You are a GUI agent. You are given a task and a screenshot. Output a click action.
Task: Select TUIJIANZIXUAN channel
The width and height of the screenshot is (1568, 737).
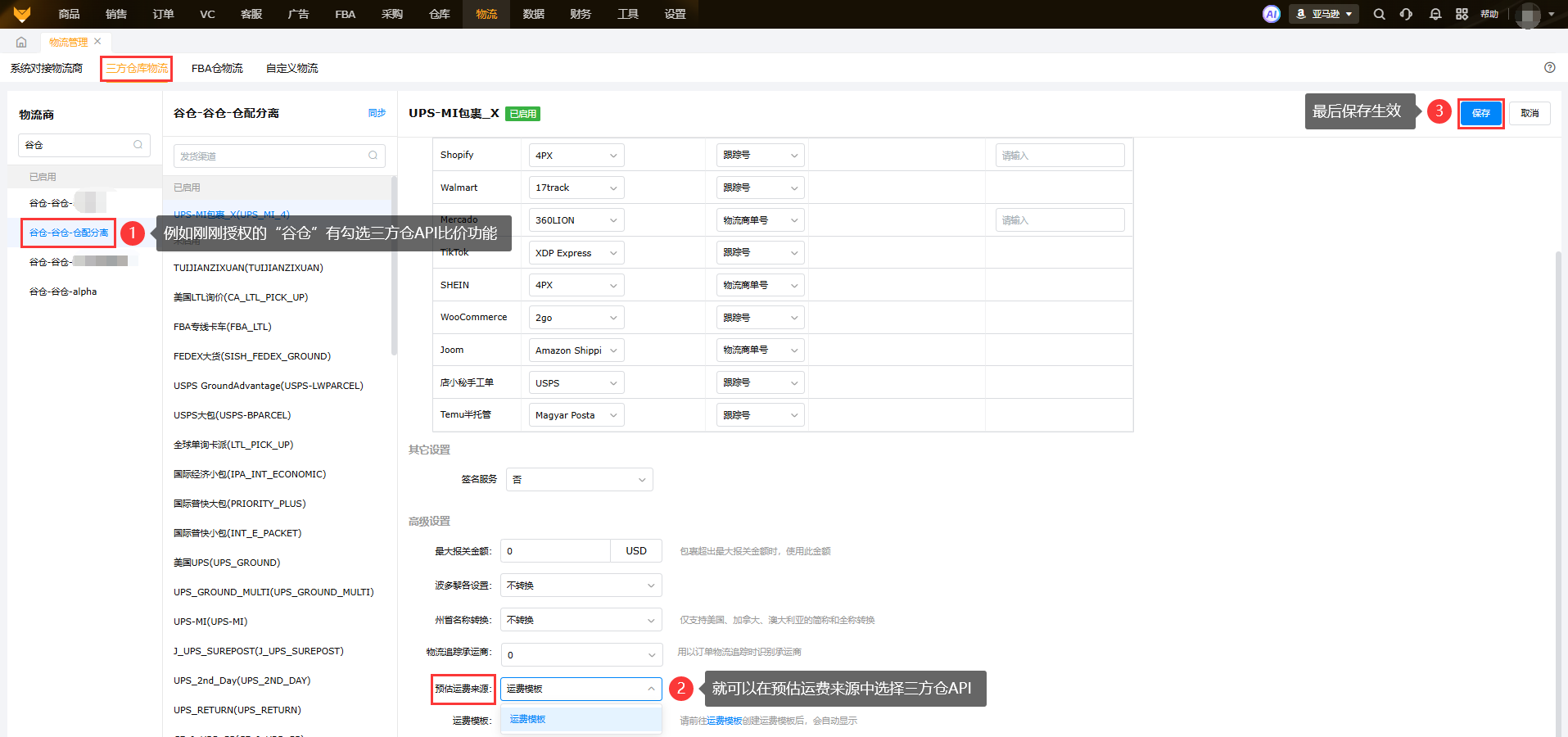click(x=248, y=268)
